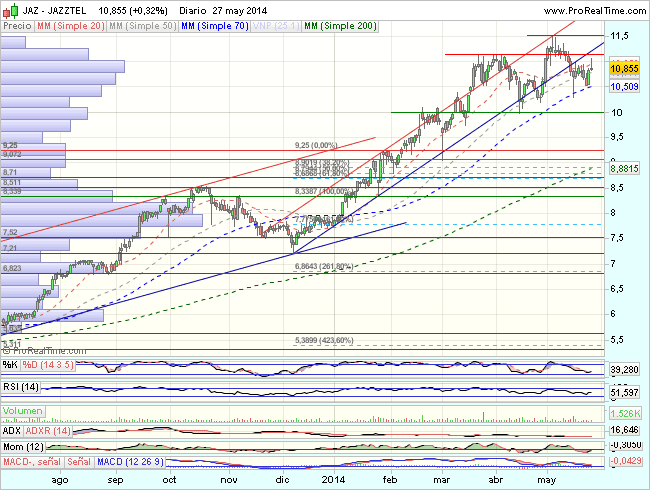The image size is (650, 490).
Task: Click the yellow 10,855 current price tag
Action: [624, 68]
